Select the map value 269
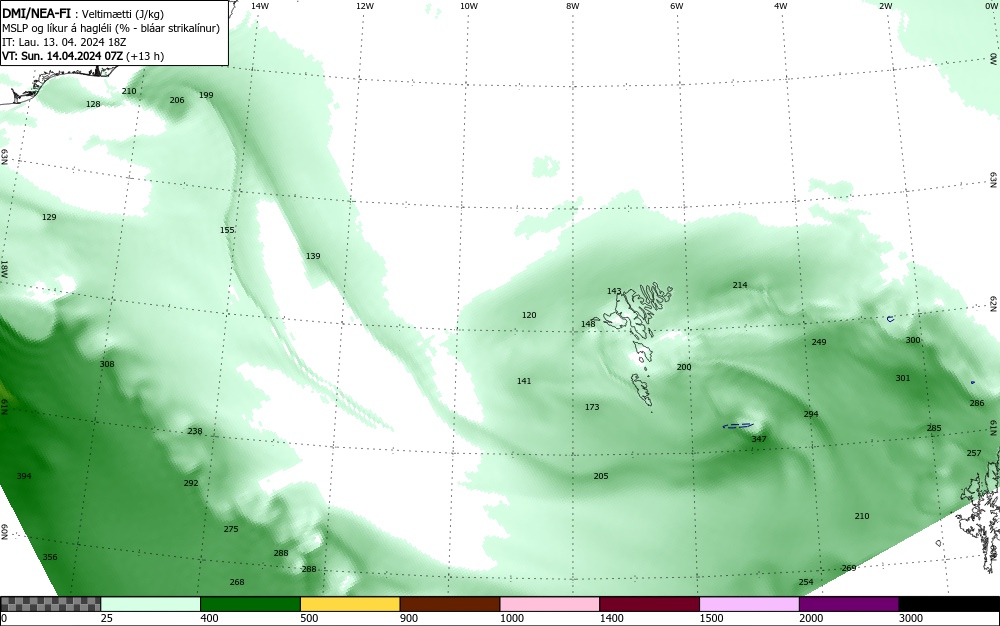The height and width of the screenshot is (626, 1000). point(849,568)
